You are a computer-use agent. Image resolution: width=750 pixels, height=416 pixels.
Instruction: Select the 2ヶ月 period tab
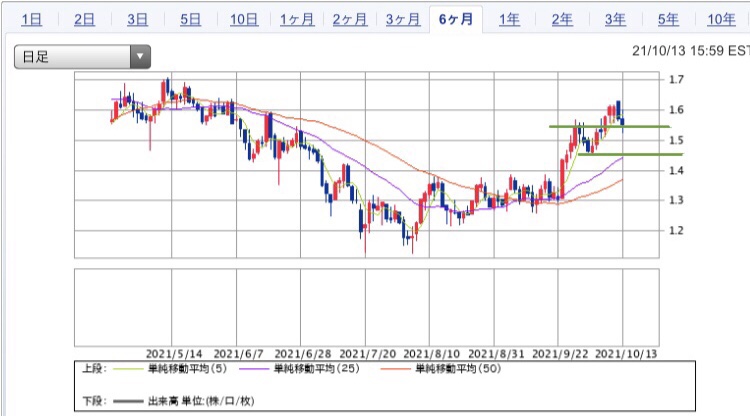350,20
